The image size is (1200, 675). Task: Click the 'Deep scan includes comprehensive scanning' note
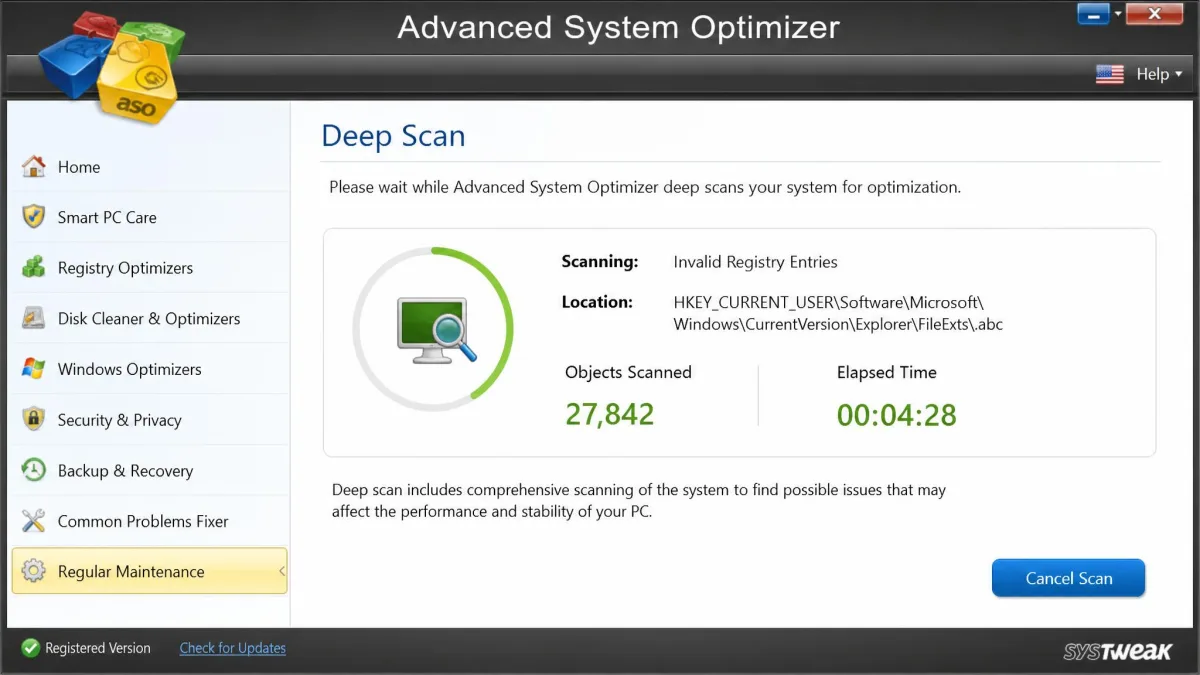click(x=639, y=501)
